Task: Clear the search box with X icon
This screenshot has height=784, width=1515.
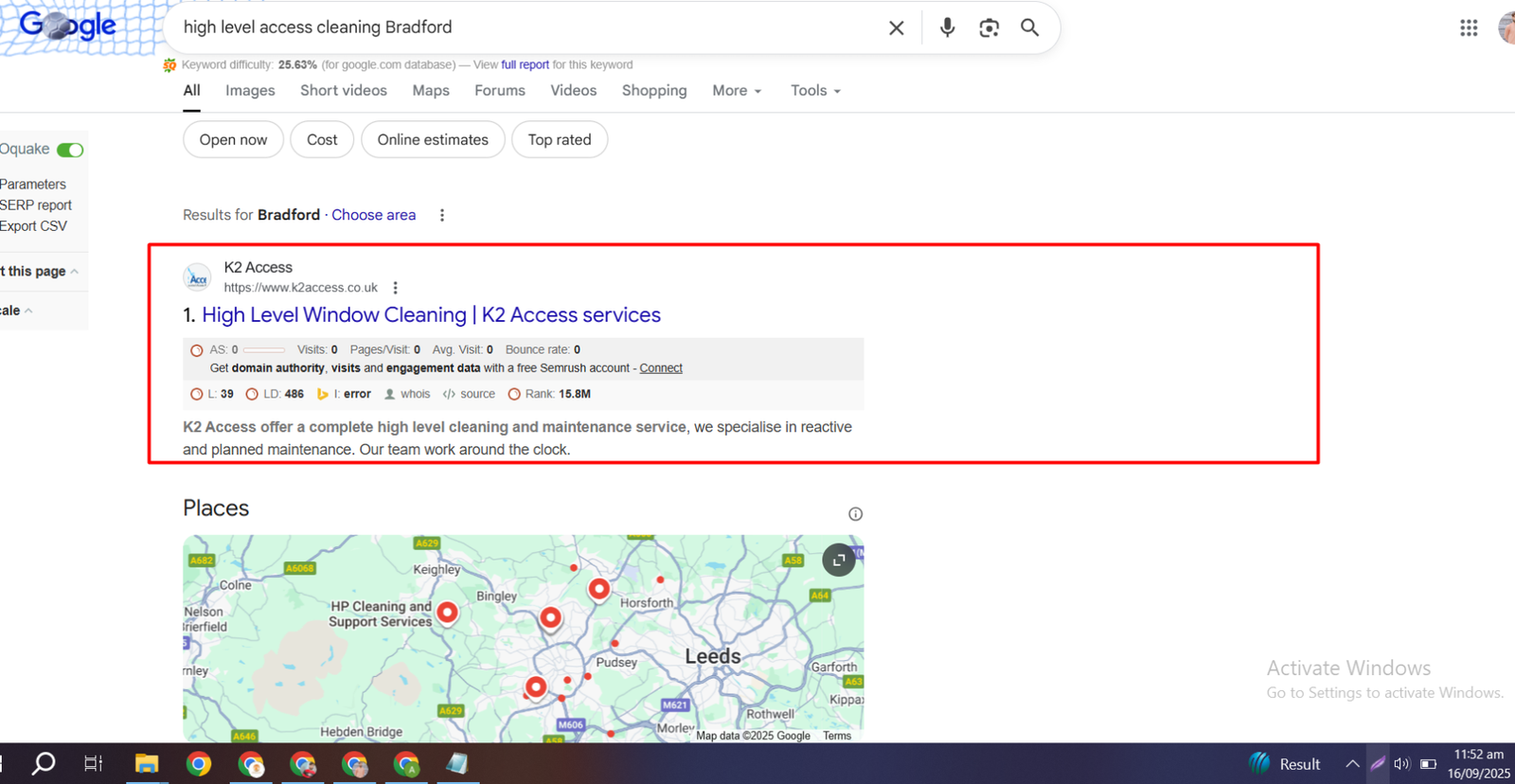Action: pos(896,28)
